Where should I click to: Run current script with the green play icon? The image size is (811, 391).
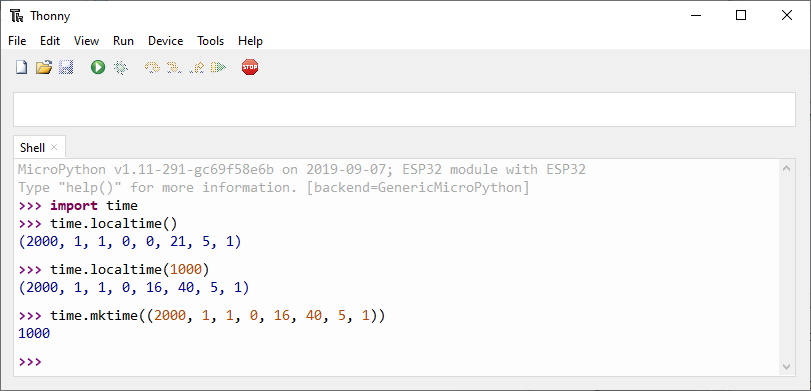[x=98, y=67]
